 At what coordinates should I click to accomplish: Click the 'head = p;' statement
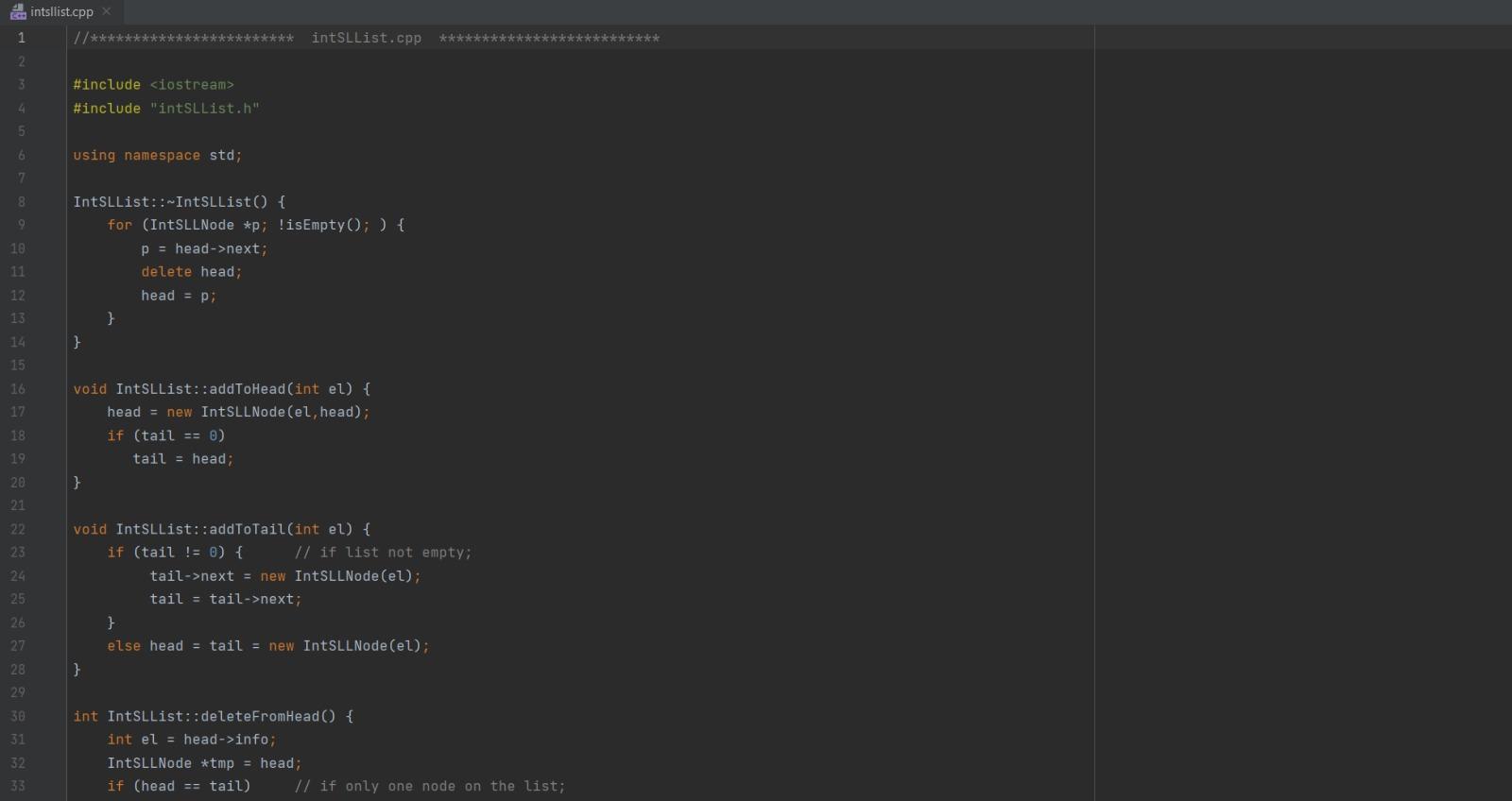pyautogui.click(x=179, y=296)
